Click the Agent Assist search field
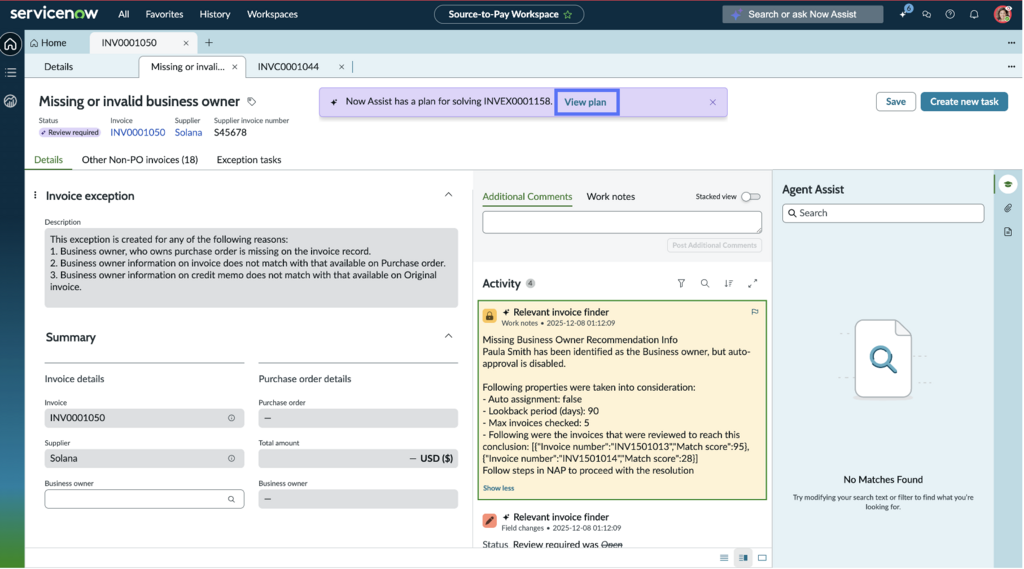1024x569 pixels. tap(883, 213)
